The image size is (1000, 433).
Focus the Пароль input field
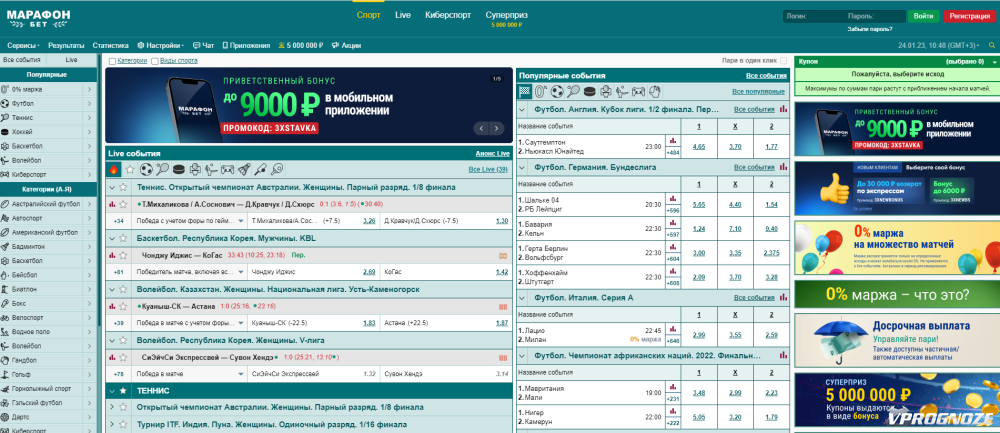click(x=875, y=17)
